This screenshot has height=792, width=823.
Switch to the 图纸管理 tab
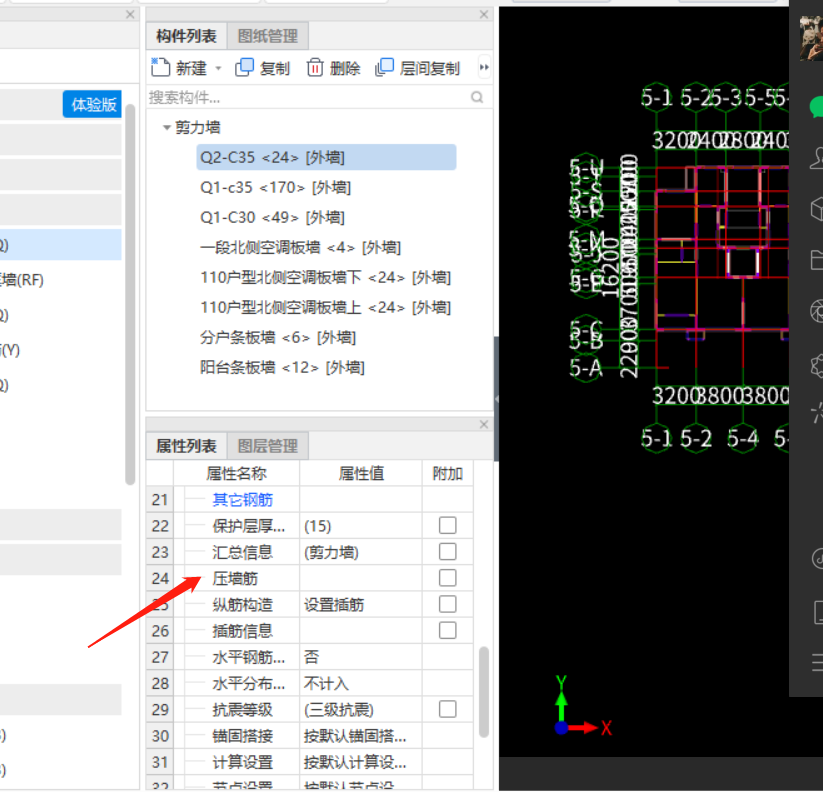268,36
